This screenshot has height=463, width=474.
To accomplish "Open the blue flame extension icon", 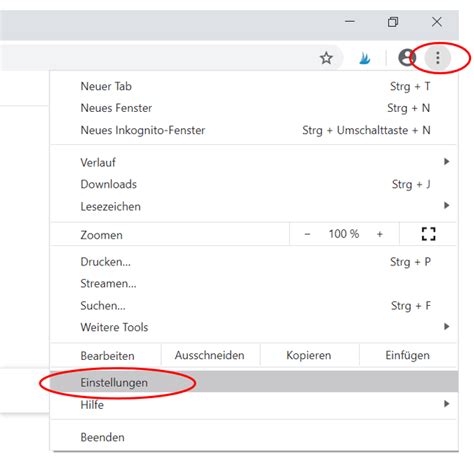I will pyautogui.click(x=365, y=58).
